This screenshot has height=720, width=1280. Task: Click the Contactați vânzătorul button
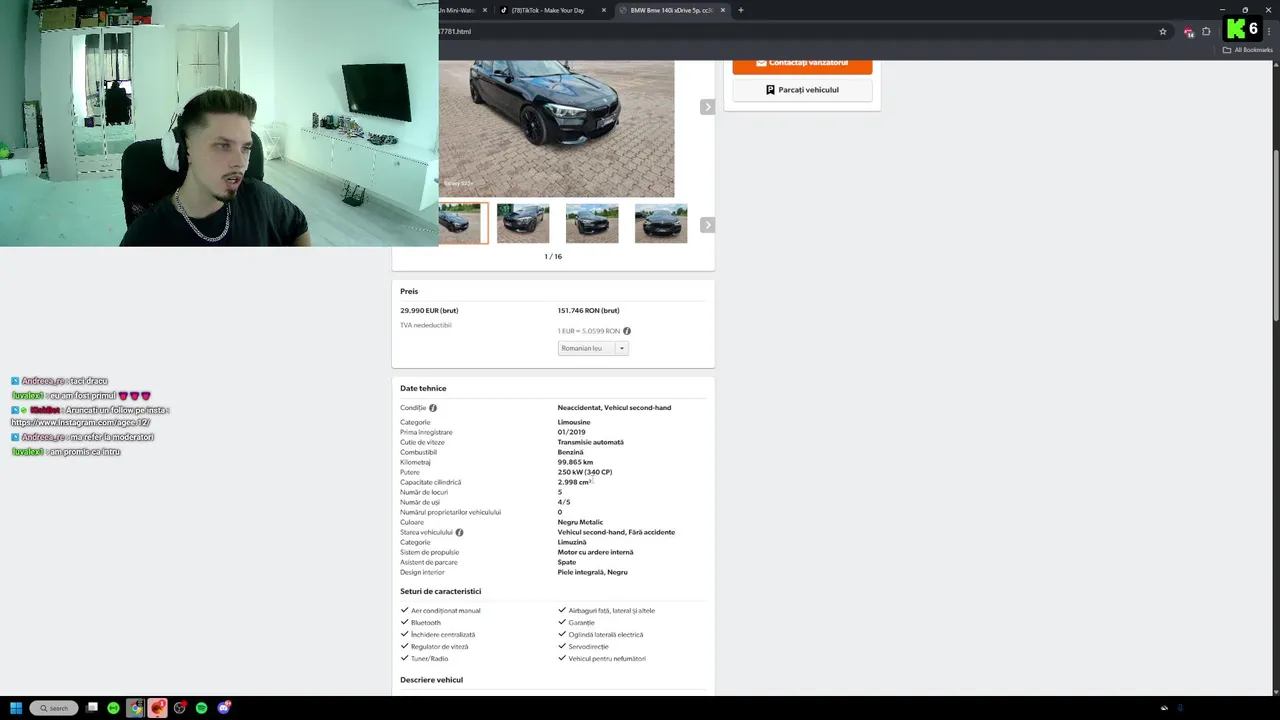pyautogui.click(x=802, y=66)
